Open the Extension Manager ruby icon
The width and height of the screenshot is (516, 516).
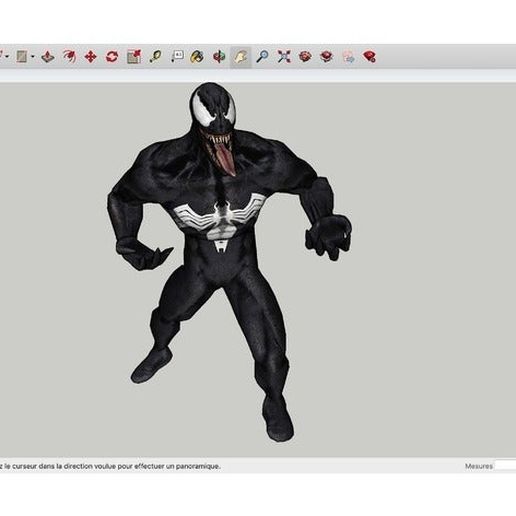tap(370, 57)
